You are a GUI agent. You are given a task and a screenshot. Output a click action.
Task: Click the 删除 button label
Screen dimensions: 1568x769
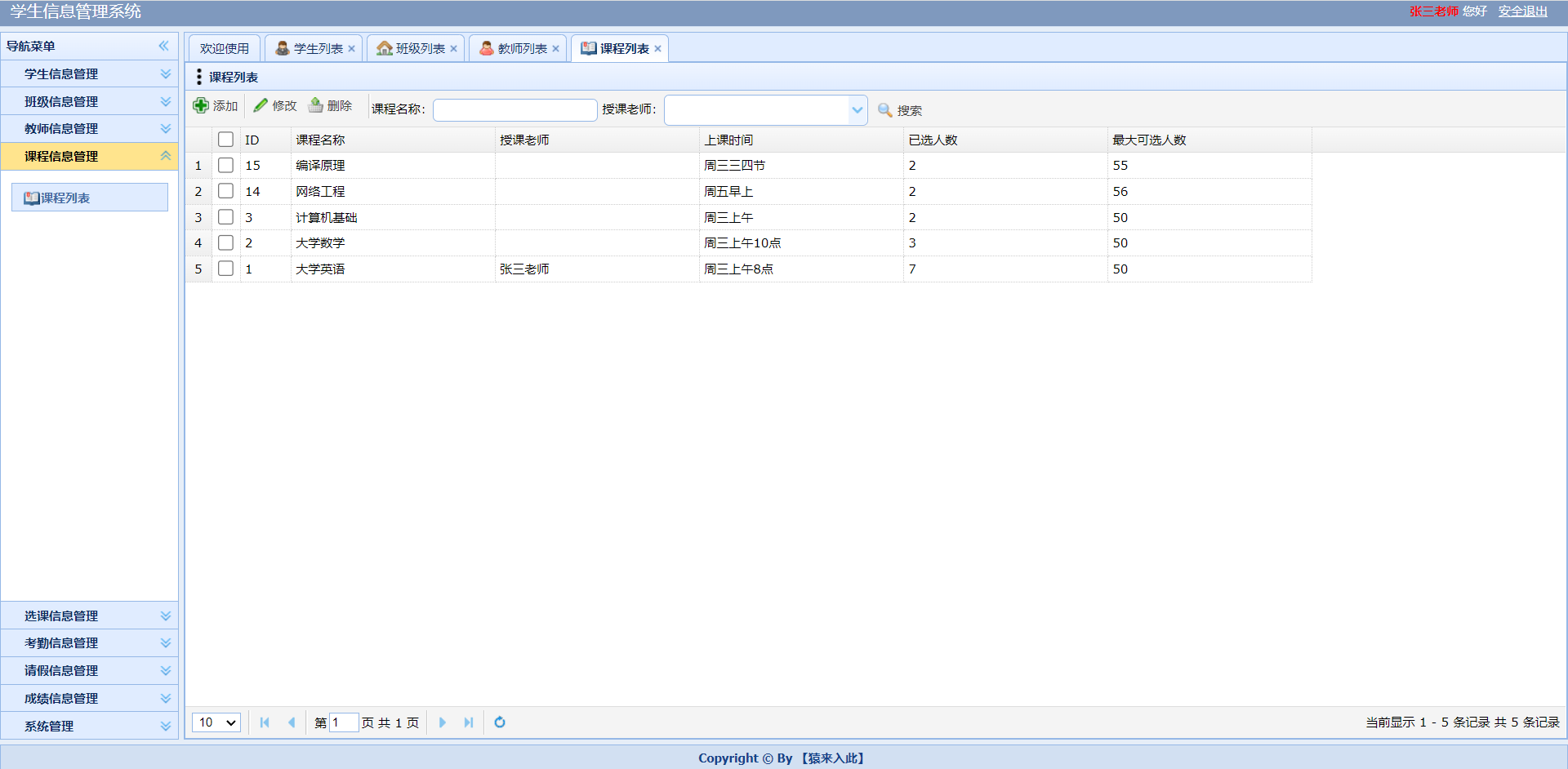click(340, 106)
